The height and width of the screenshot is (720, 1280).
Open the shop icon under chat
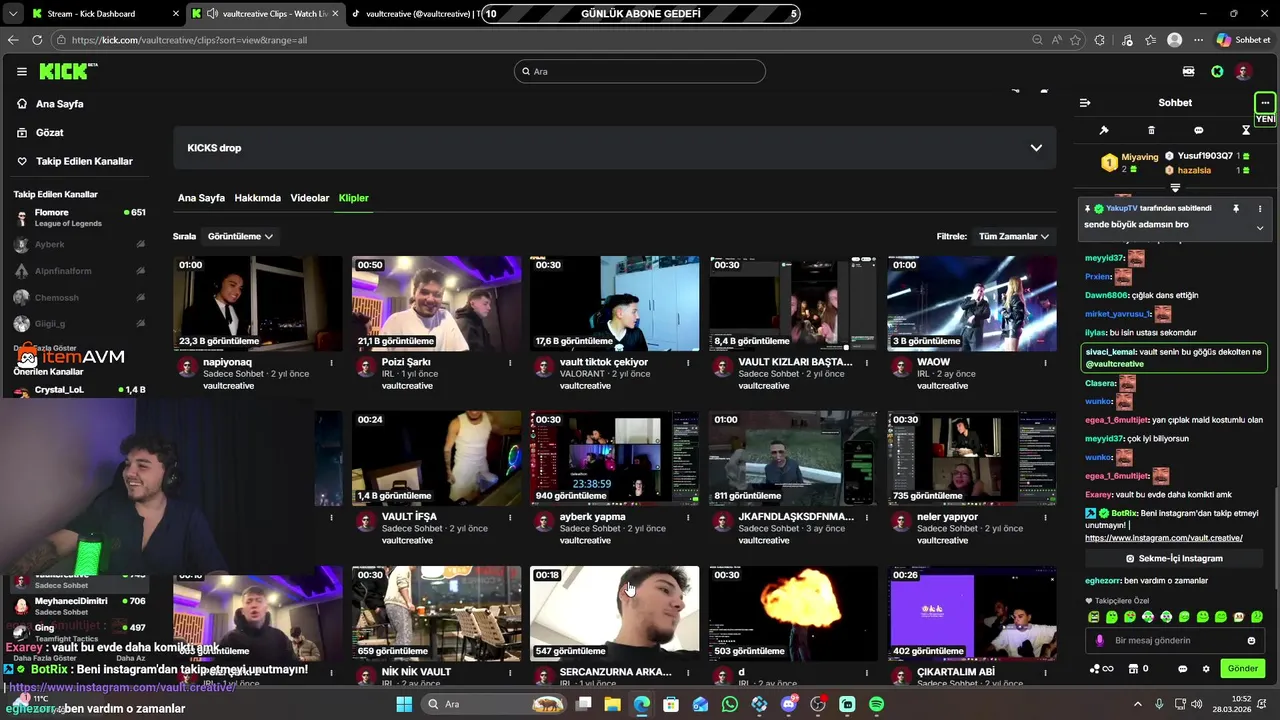coord(1133,668)
